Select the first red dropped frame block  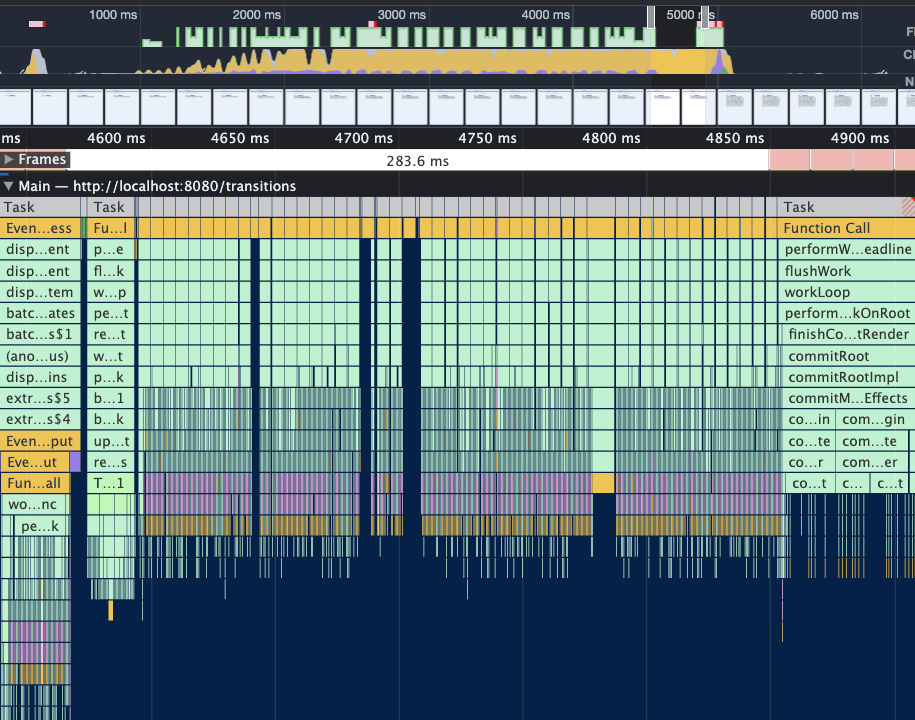click(x=788, y=160)
